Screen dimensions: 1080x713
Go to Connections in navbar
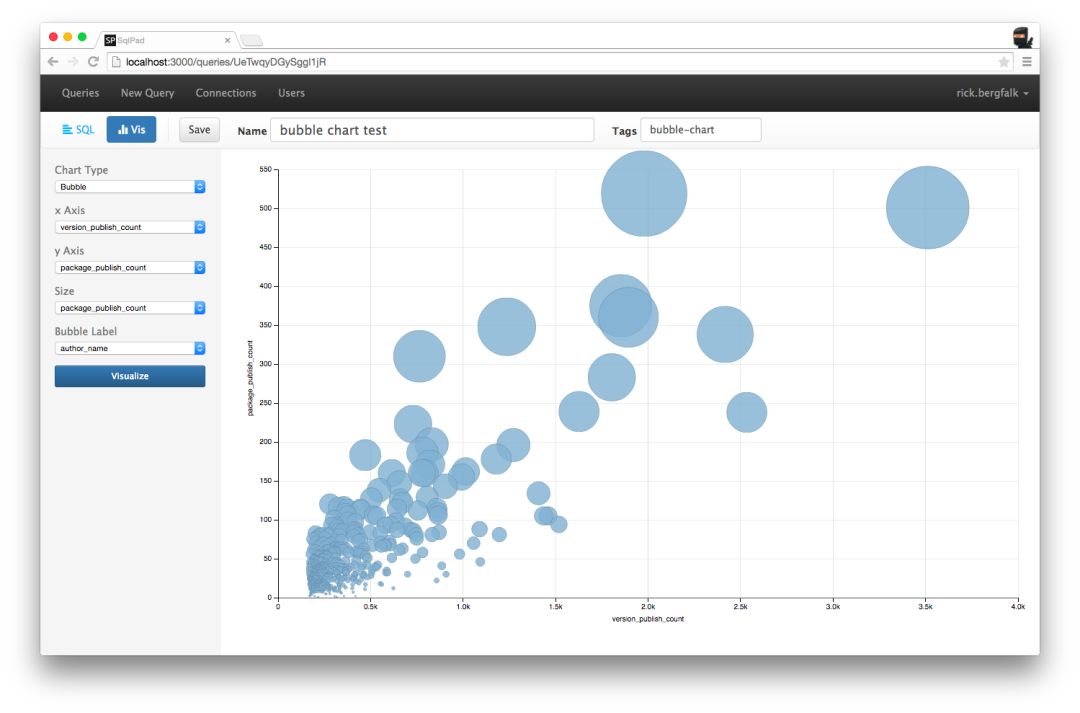coord(226,93)
